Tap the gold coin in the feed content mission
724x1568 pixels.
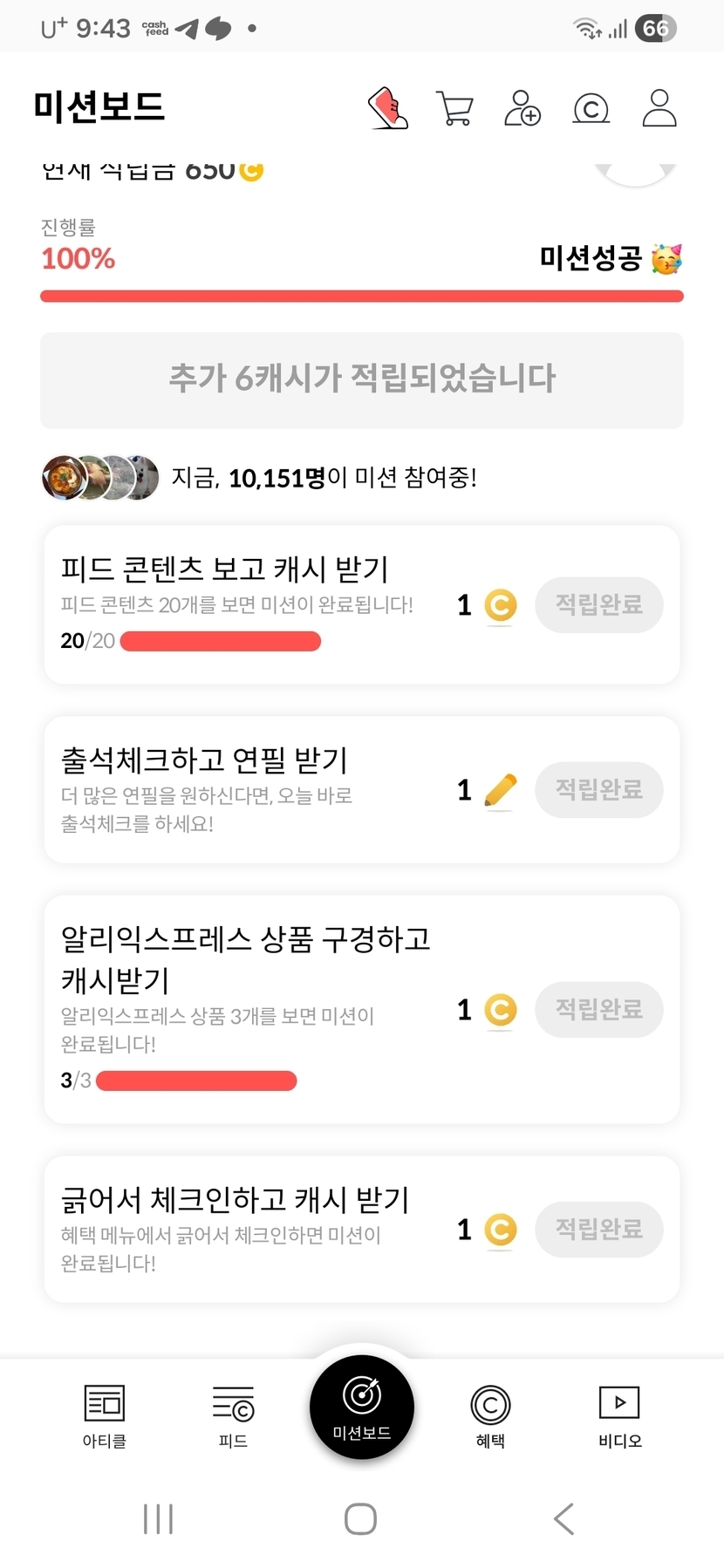500,605
